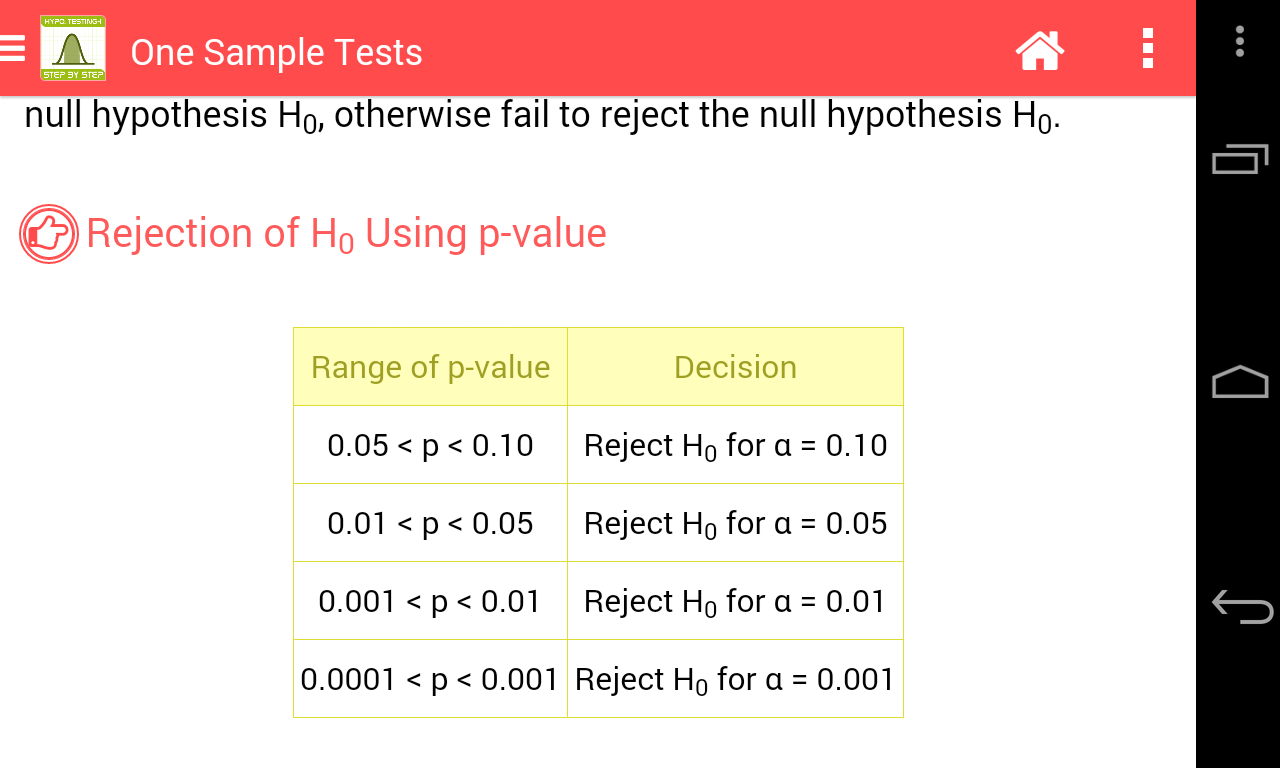Tap Reject H0 for α = 0.001 cell

point(735,679)
